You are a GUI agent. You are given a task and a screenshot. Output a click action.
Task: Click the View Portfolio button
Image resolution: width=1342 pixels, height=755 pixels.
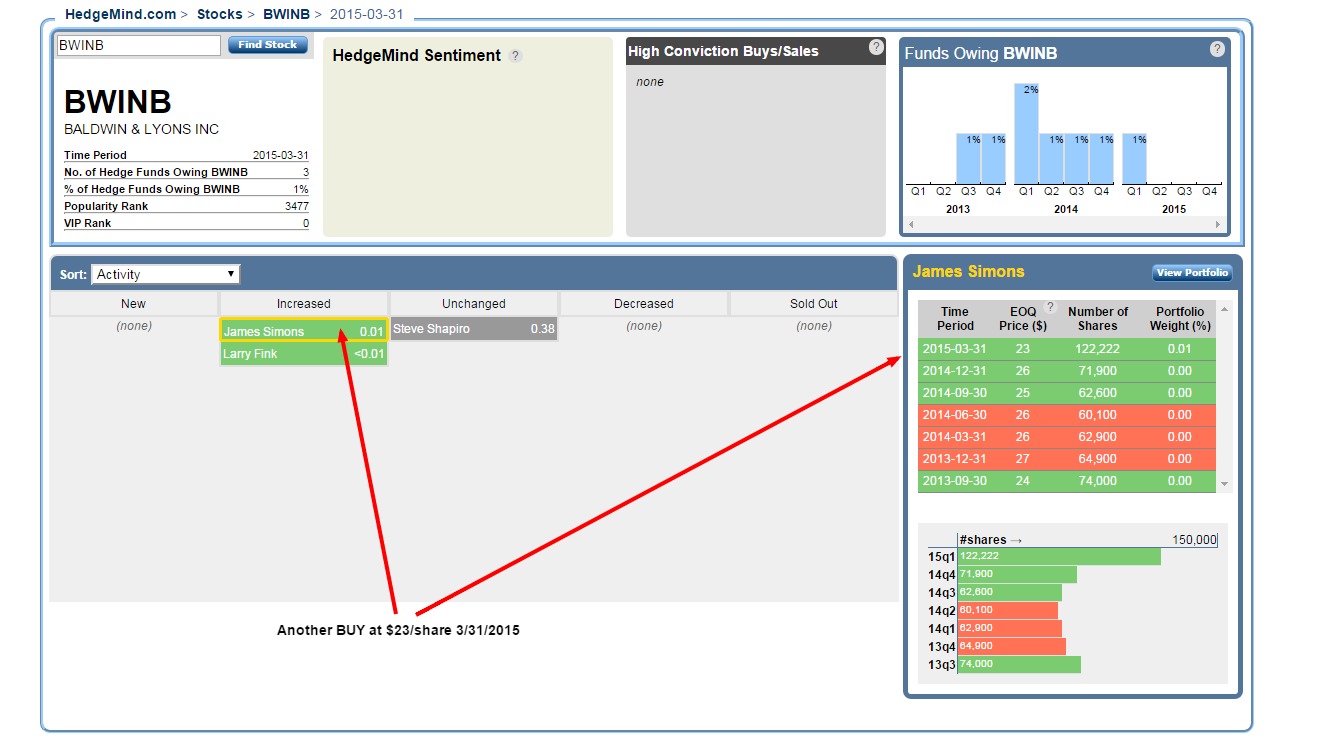tap(1191, 273)
